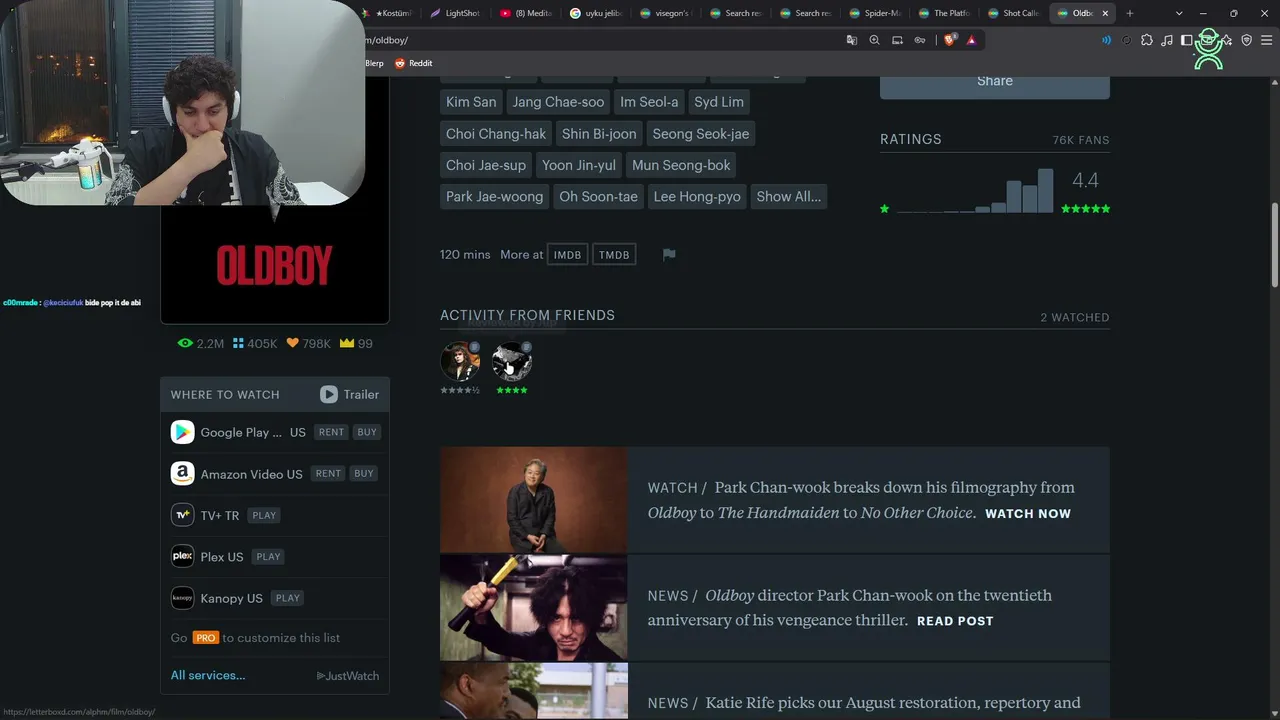Switch to the Meditation YouTube tab
The height and width of the screenshot is (720, 1280).
(x=526, y=13)
